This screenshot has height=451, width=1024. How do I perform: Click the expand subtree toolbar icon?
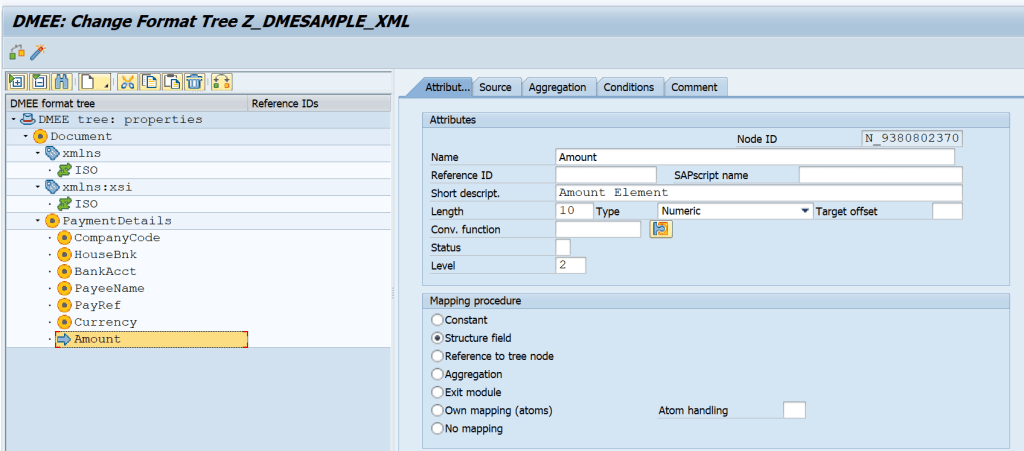[x=17, y=82]
